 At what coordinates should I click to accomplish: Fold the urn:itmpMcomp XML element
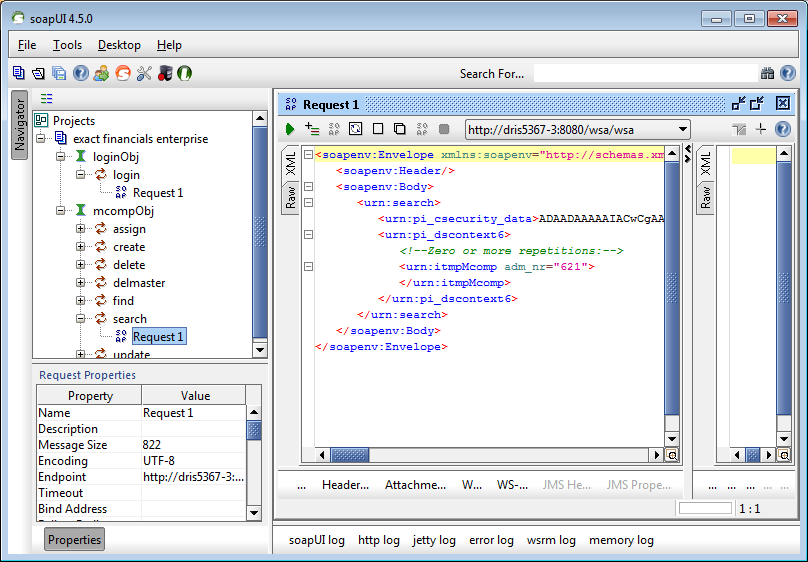tap(308, 266)
